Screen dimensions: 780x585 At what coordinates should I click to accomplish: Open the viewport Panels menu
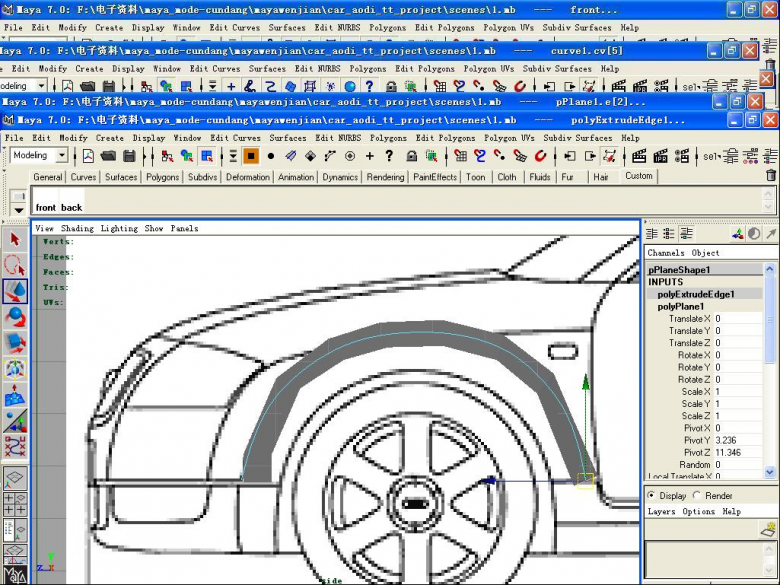(x=184, y=228)
